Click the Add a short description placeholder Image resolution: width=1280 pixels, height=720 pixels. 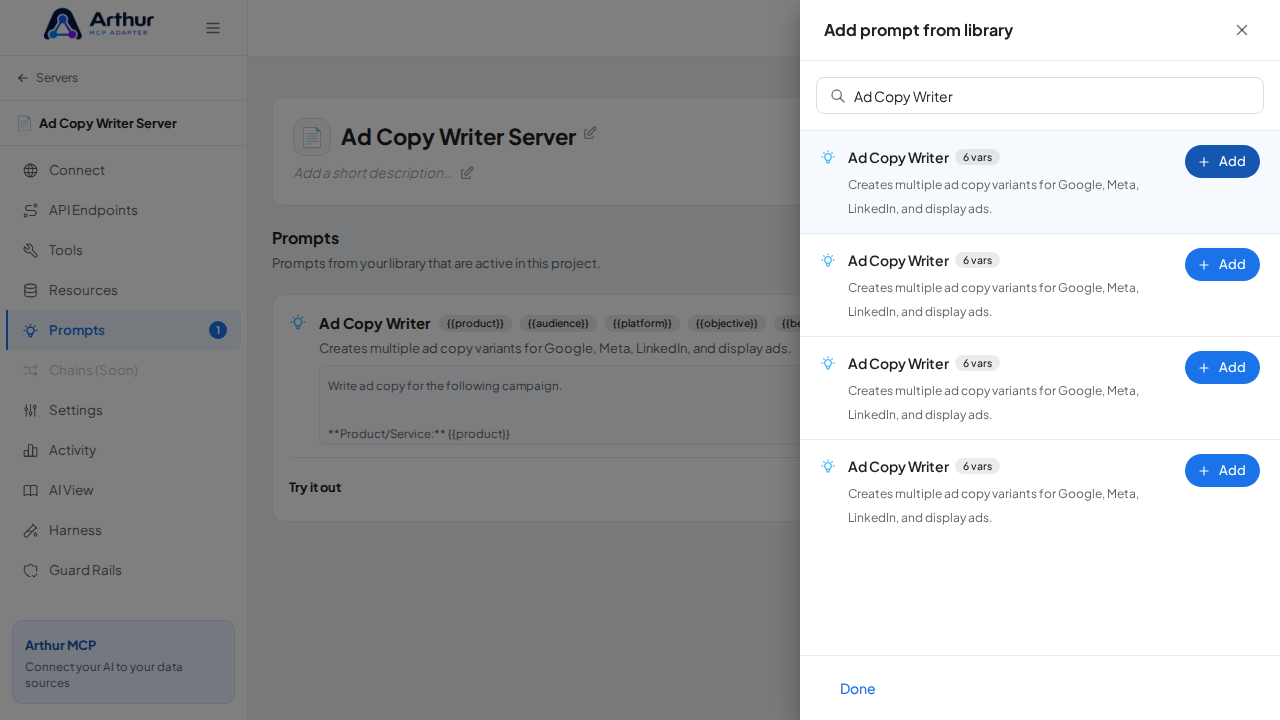tap(372, 172)
